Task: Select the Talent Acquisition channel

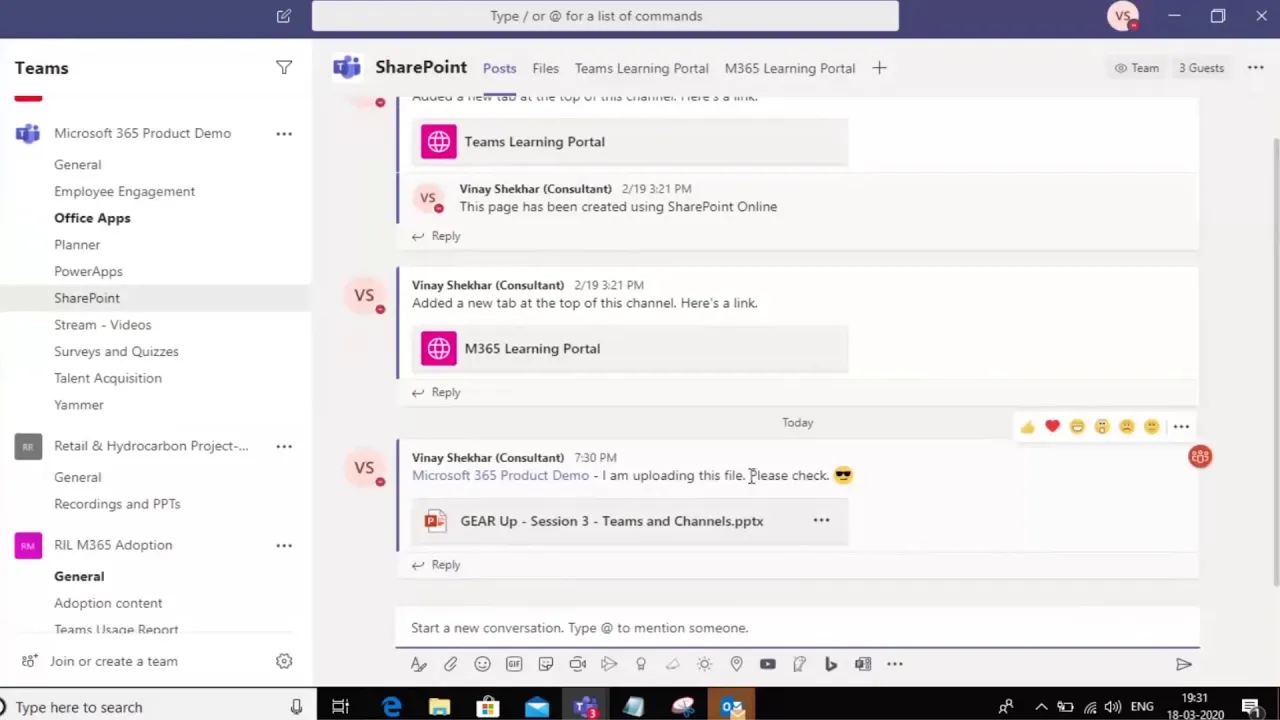Action: tap(108, 378)
